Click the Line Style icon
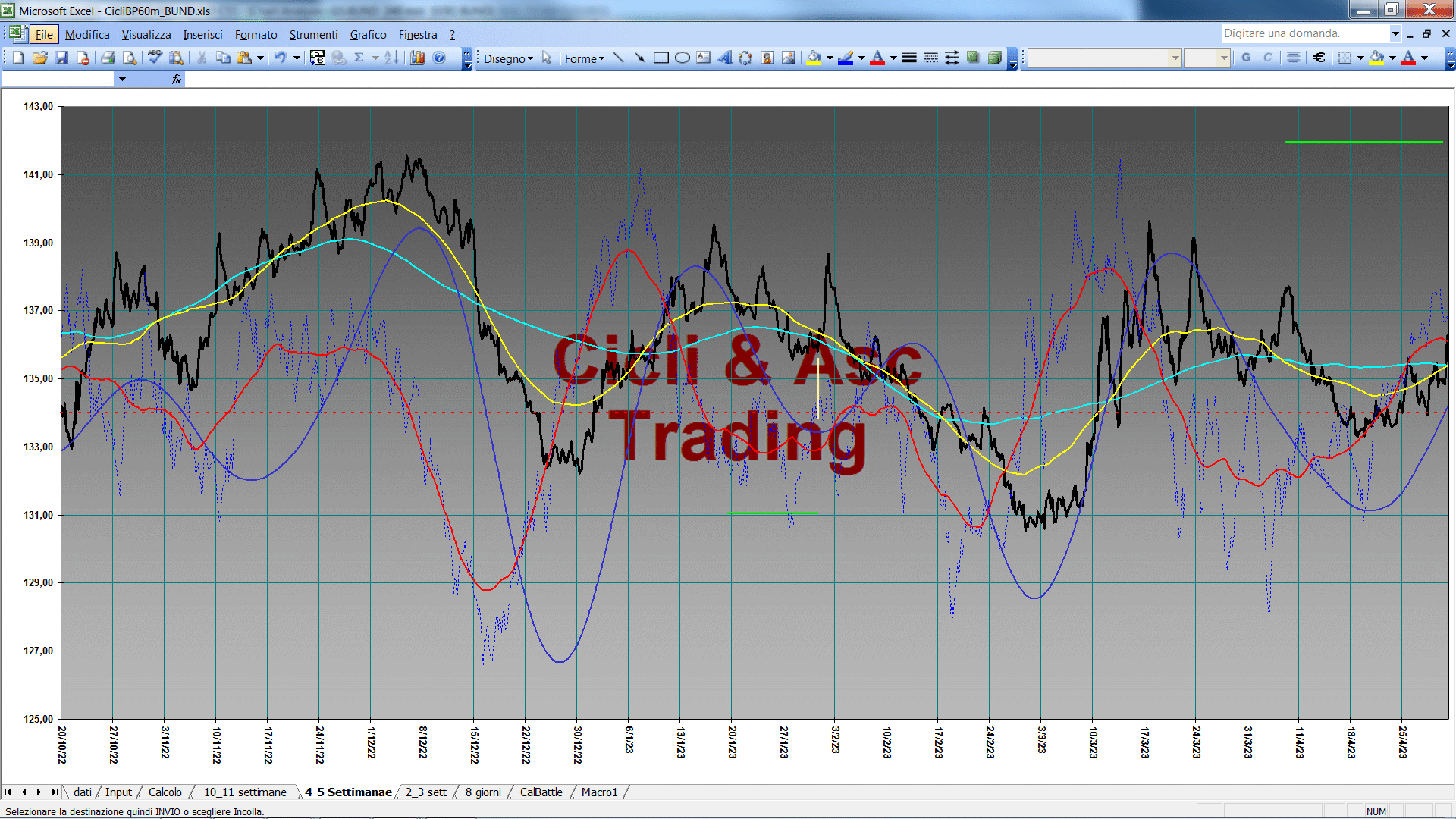The width and height of the screenshot is (1456, 819). (909, 58)
